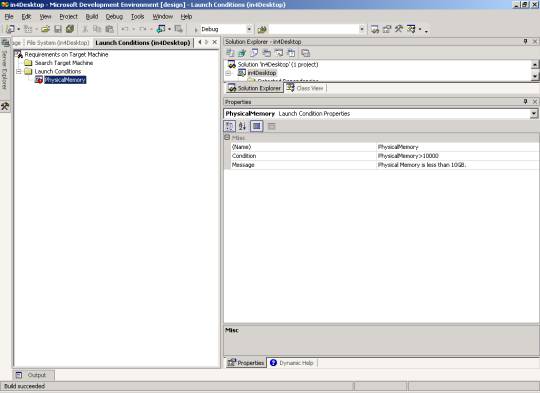
Task: Open the Navigate Backward history dropdown arrow
Action: tap(169, 29)
